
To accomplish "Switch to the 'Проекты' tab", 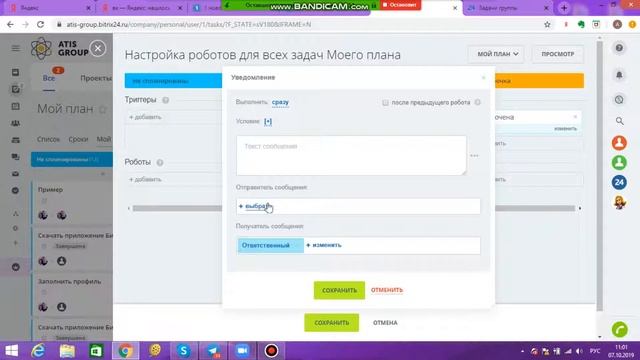I will (x=96, y=78).
